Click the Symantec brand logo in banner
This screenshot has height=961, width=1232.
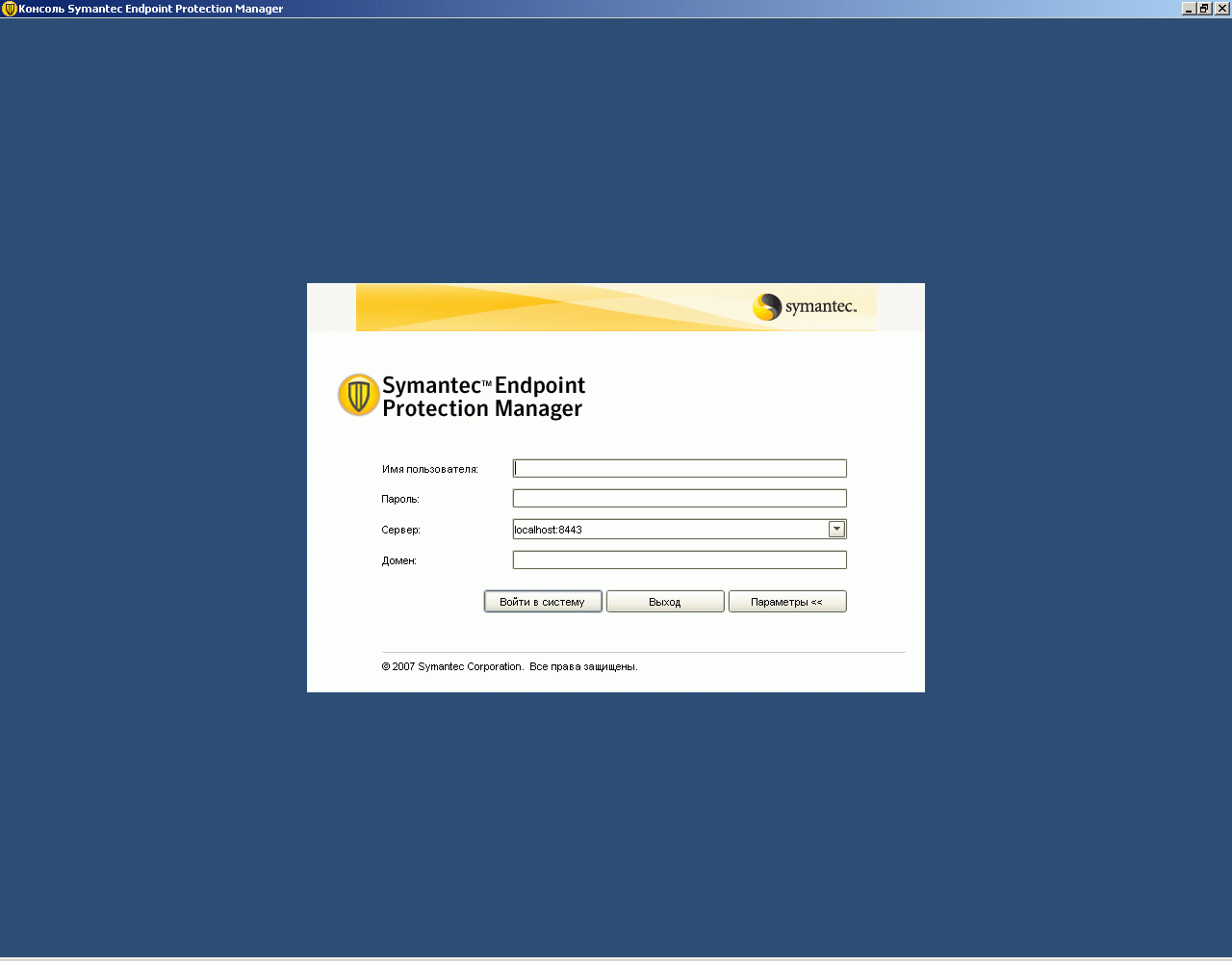click(805, 307)
